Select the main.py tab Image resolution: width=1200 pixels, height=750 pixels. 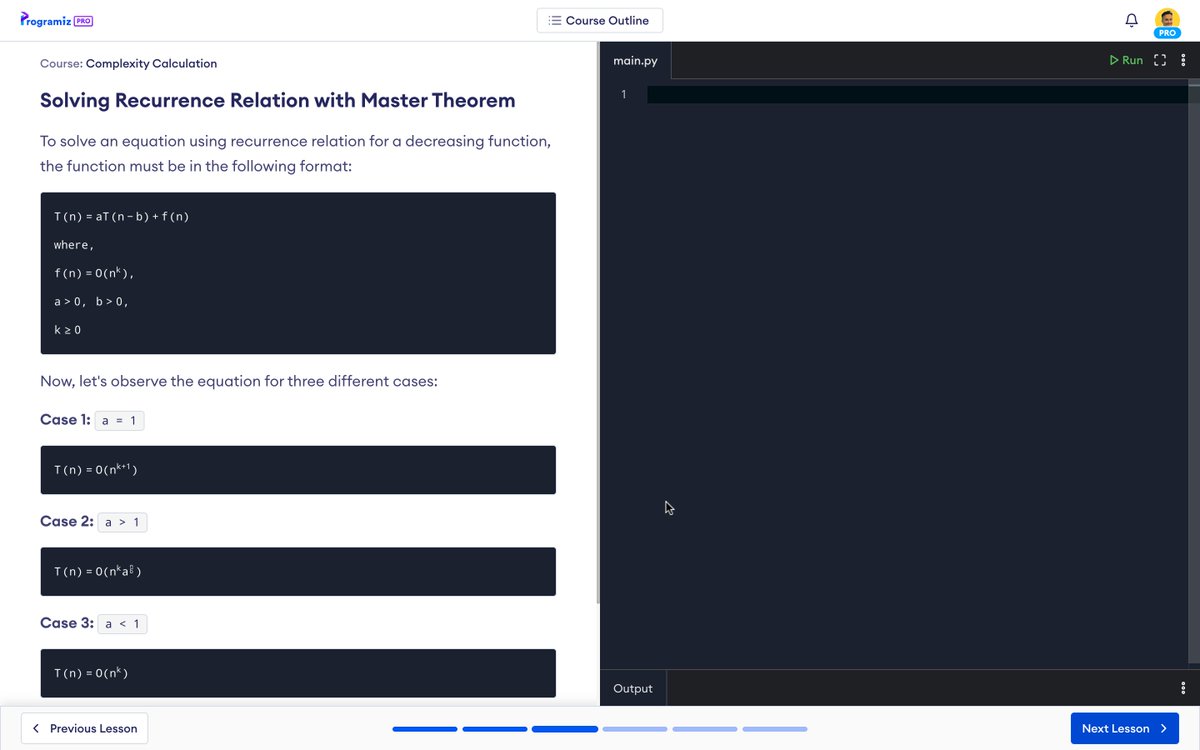(x=636, y=60)
